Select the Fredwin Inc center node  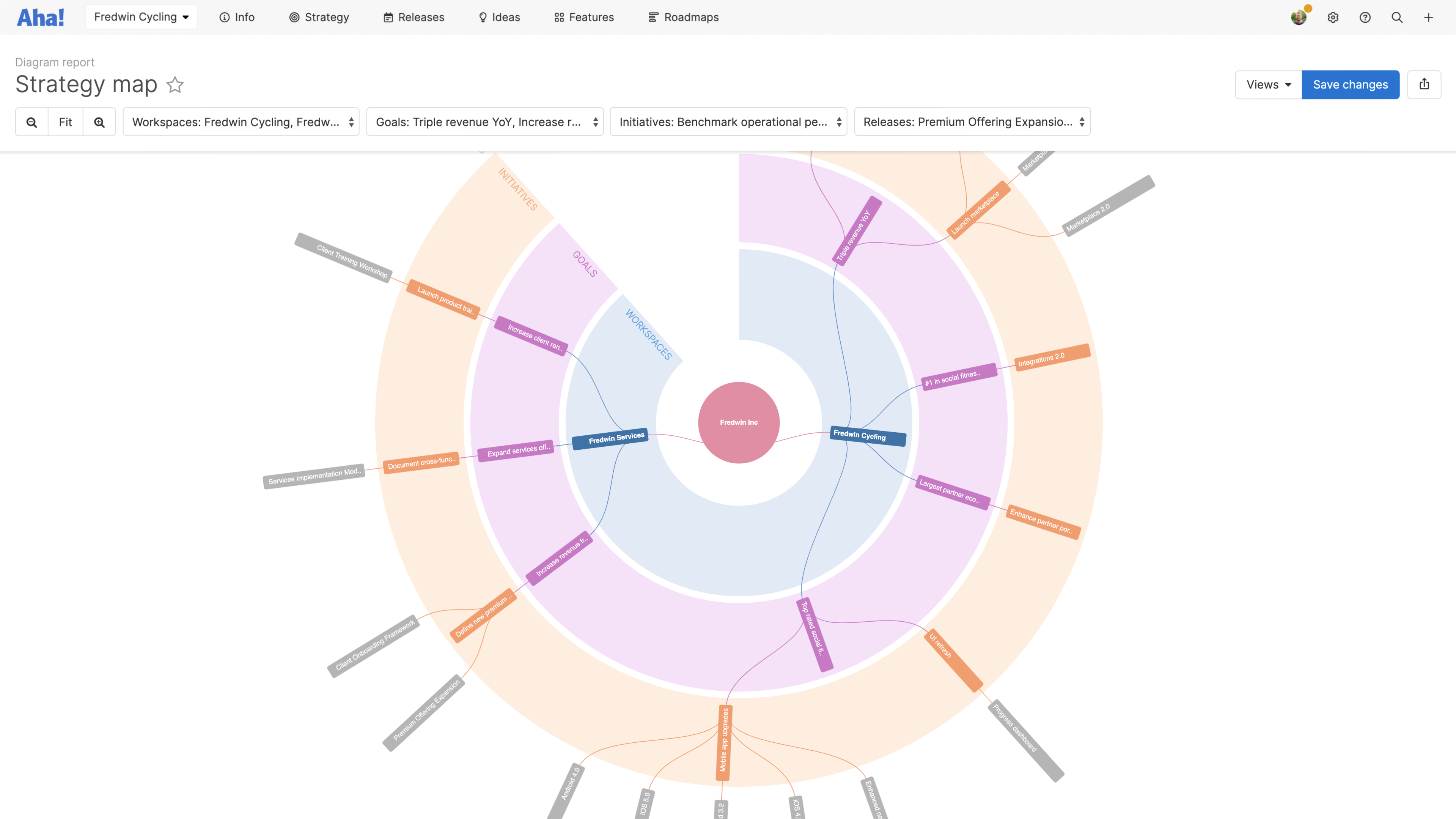click(x=739, y=422)
